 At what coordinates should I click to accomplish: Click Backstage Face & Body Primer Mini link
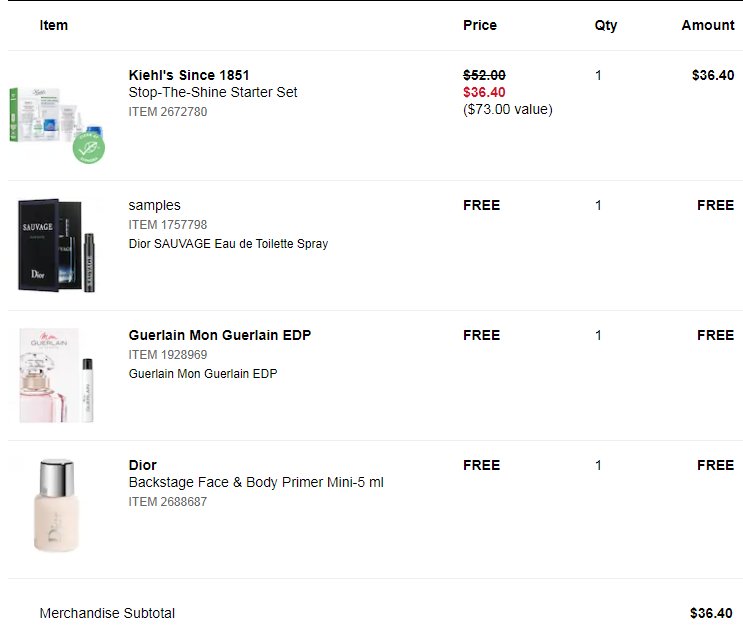tap(256, 482)
